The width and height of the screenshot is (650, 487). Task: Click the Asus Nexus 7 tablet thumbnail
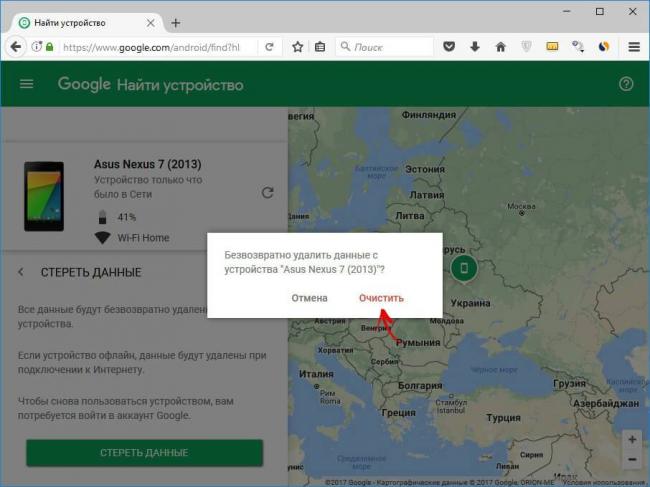click(x=44, y=196)
